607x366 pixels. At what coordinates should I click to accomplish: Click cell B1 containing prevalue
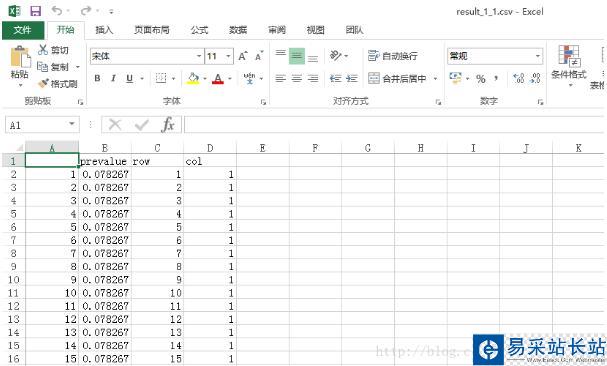tap(105, 161)
